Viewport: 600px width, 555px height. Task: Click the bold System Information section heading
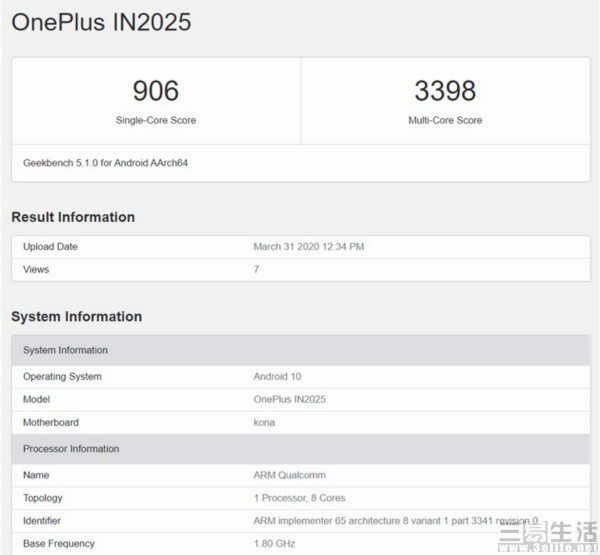(77, 317)
